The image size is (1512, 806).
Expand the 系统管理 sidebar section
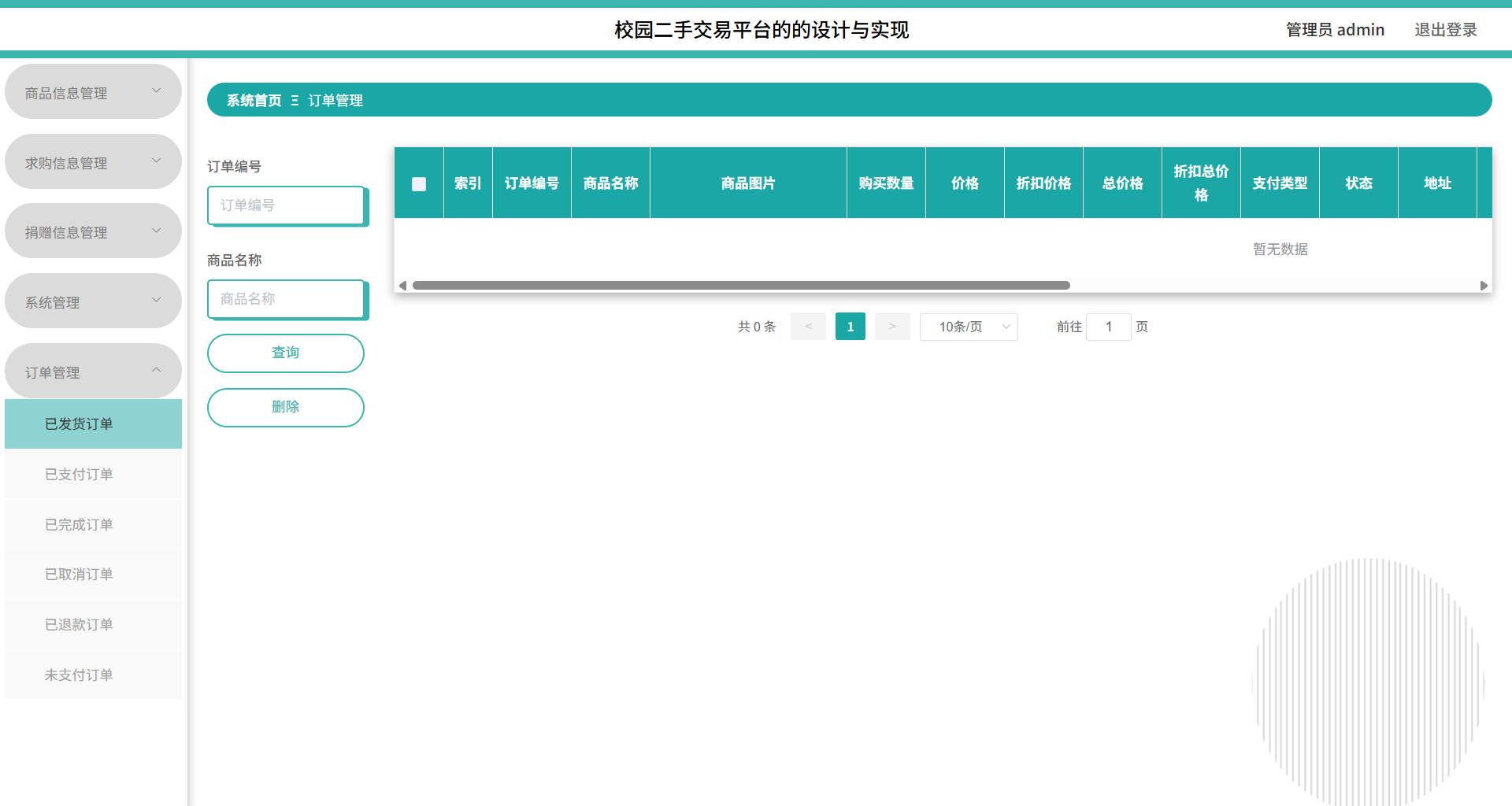(x=93, y=301)
